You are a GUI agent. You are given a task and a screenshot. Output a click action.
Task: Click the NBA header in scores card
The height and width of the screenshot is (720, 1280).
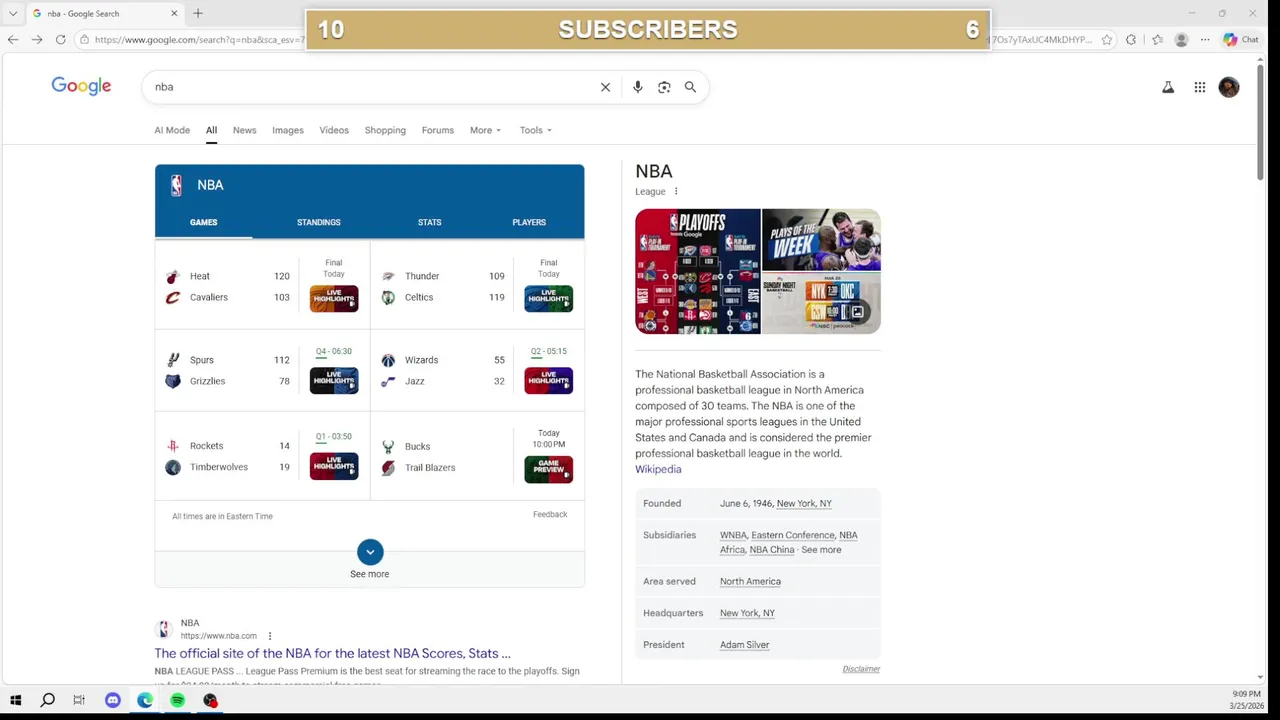[210, 185]
